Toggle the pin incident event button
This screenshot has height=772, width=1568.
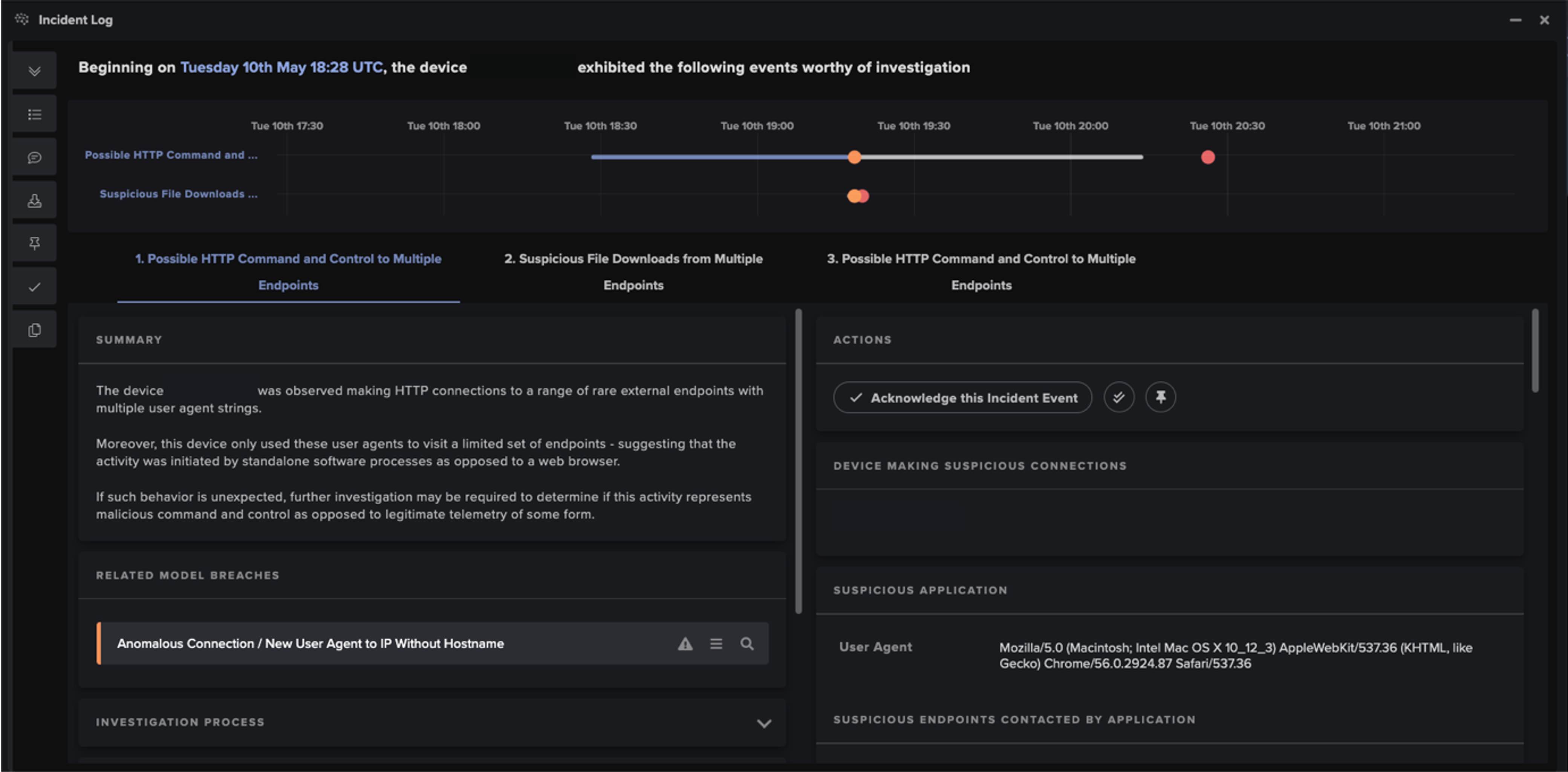[x=1160, y=398]
